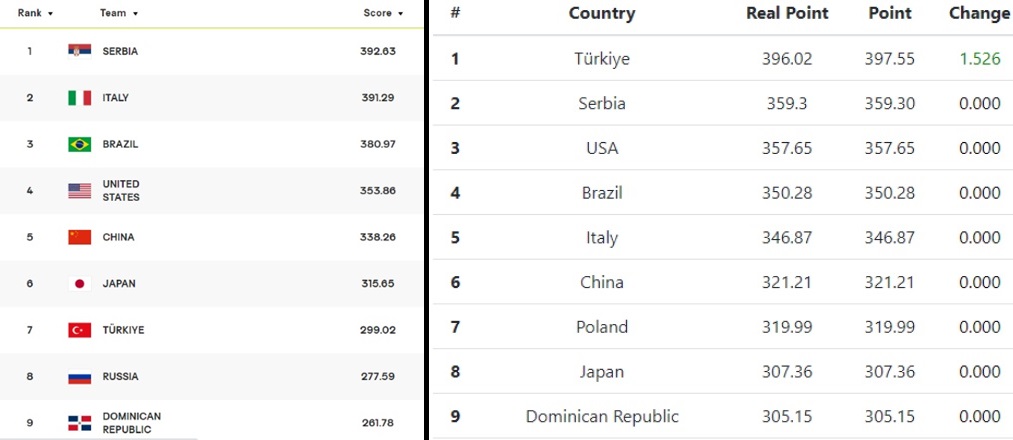Viewport: 1013px width, 440px height.
Task: Click the Russia flag icon
Action: point(79,377)
